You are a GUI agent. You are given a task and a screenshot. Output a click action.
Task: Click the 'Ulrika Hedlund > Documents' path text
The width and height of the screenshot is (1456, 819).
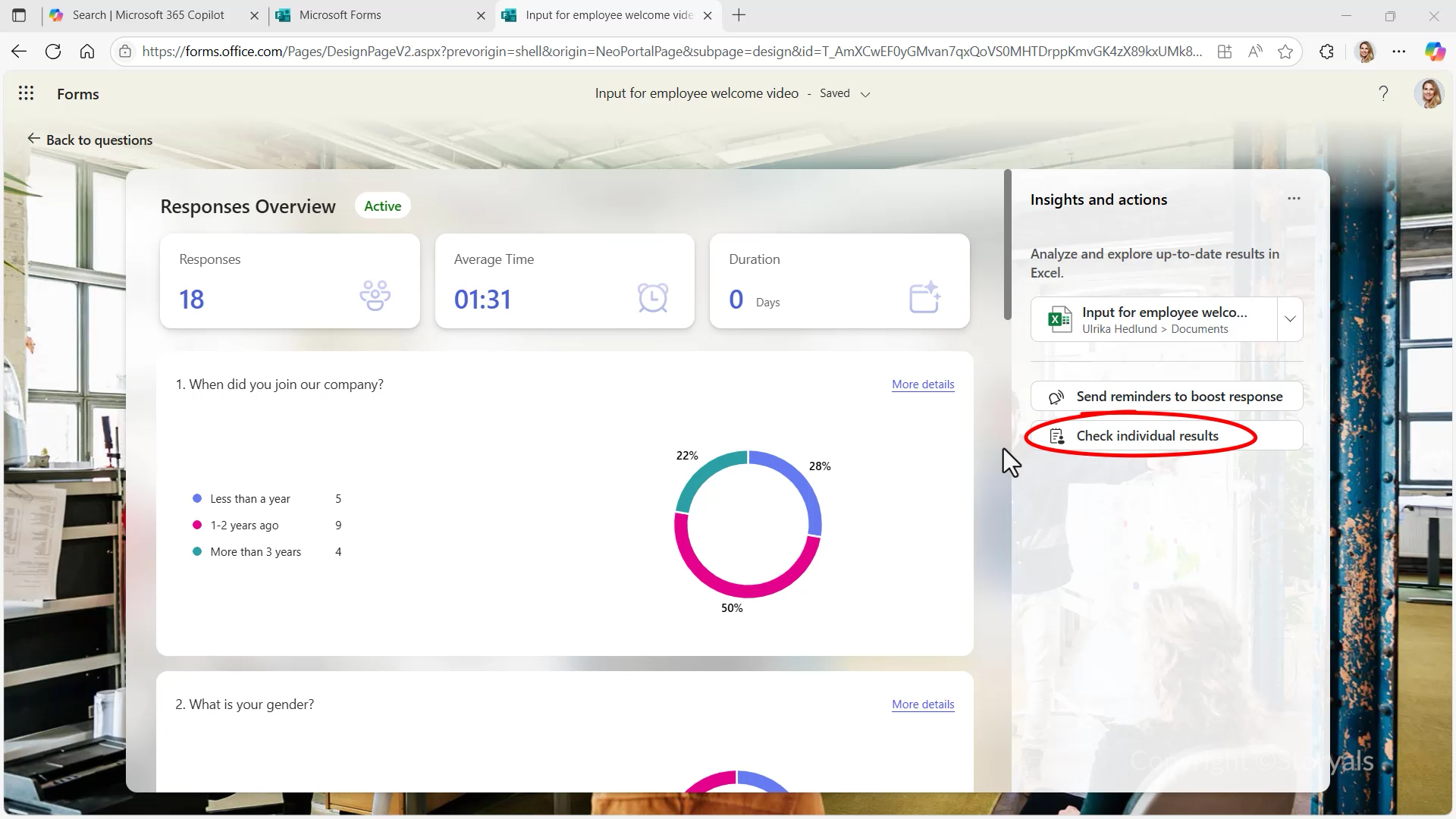[1155, 329]
